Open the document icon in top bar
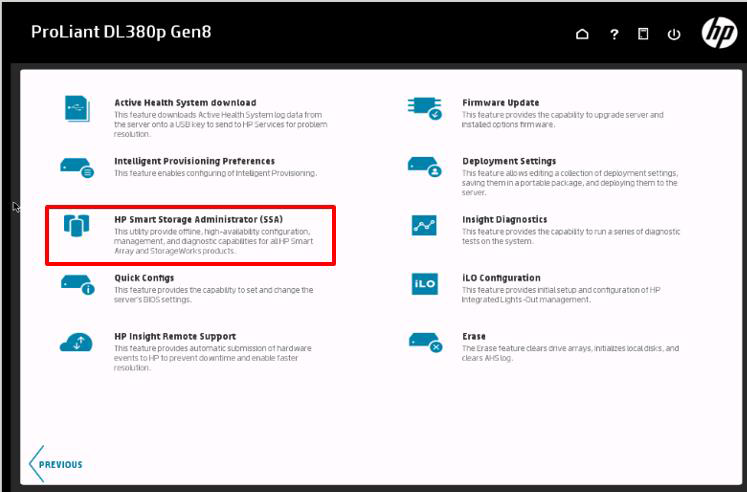Image resolution: width=747 pixels, height=492 pixels. [644, 34]
